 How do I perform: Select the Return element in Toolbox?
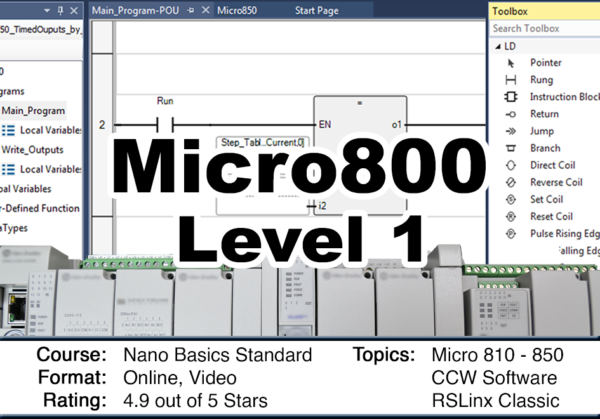[511, 114]
